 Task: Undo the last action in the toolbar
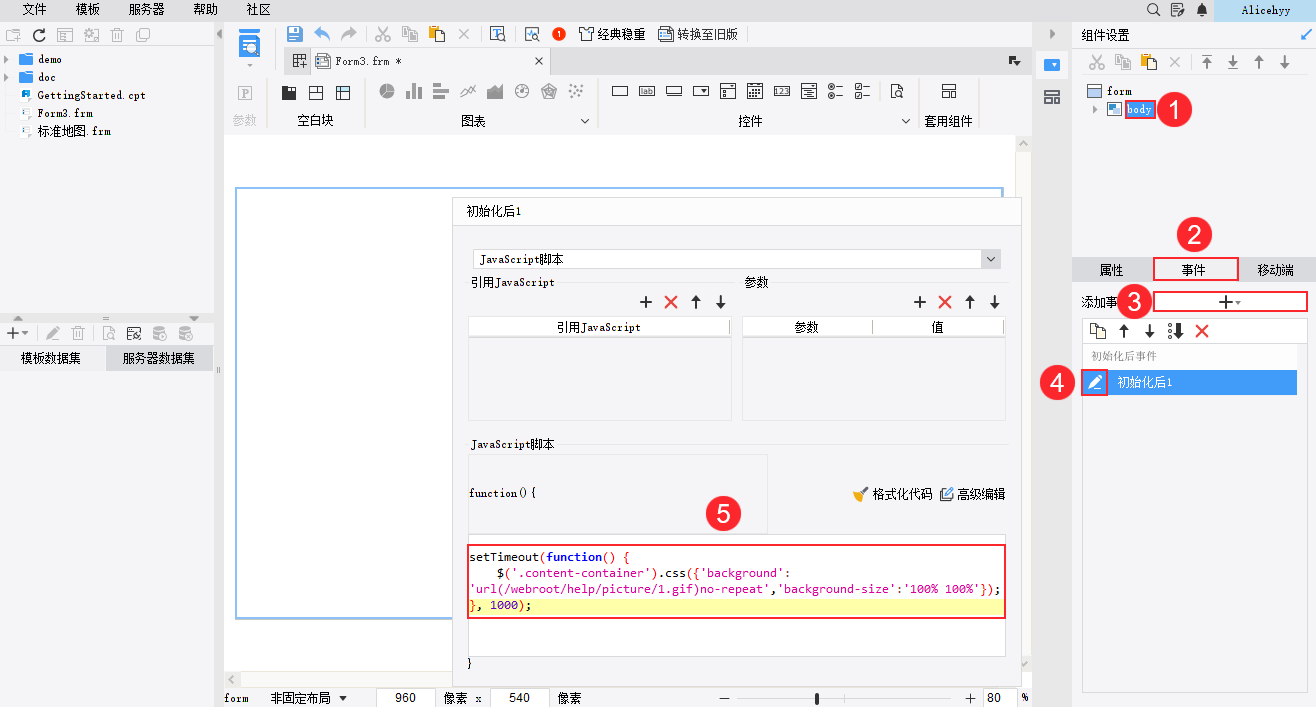click(322, 34)
